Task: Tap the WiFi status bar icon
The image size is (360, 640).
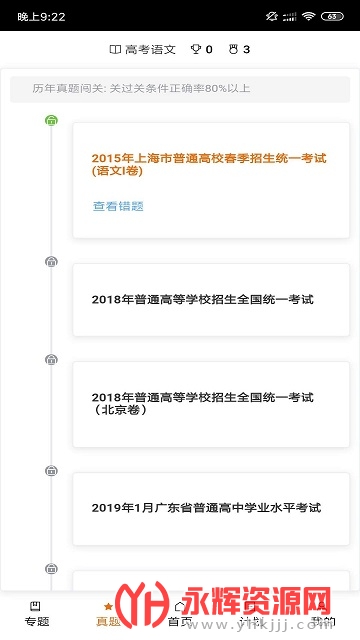Action: click(x=309, y=16)
